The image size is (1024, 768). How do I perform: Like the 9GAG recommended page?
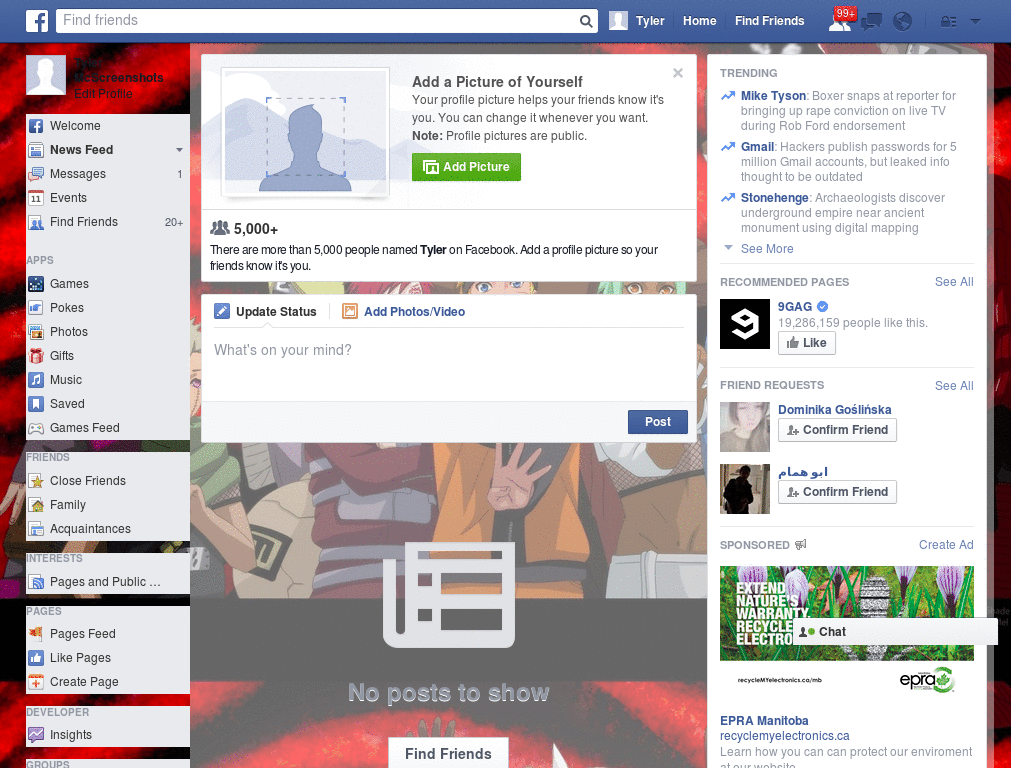(806, 342)
